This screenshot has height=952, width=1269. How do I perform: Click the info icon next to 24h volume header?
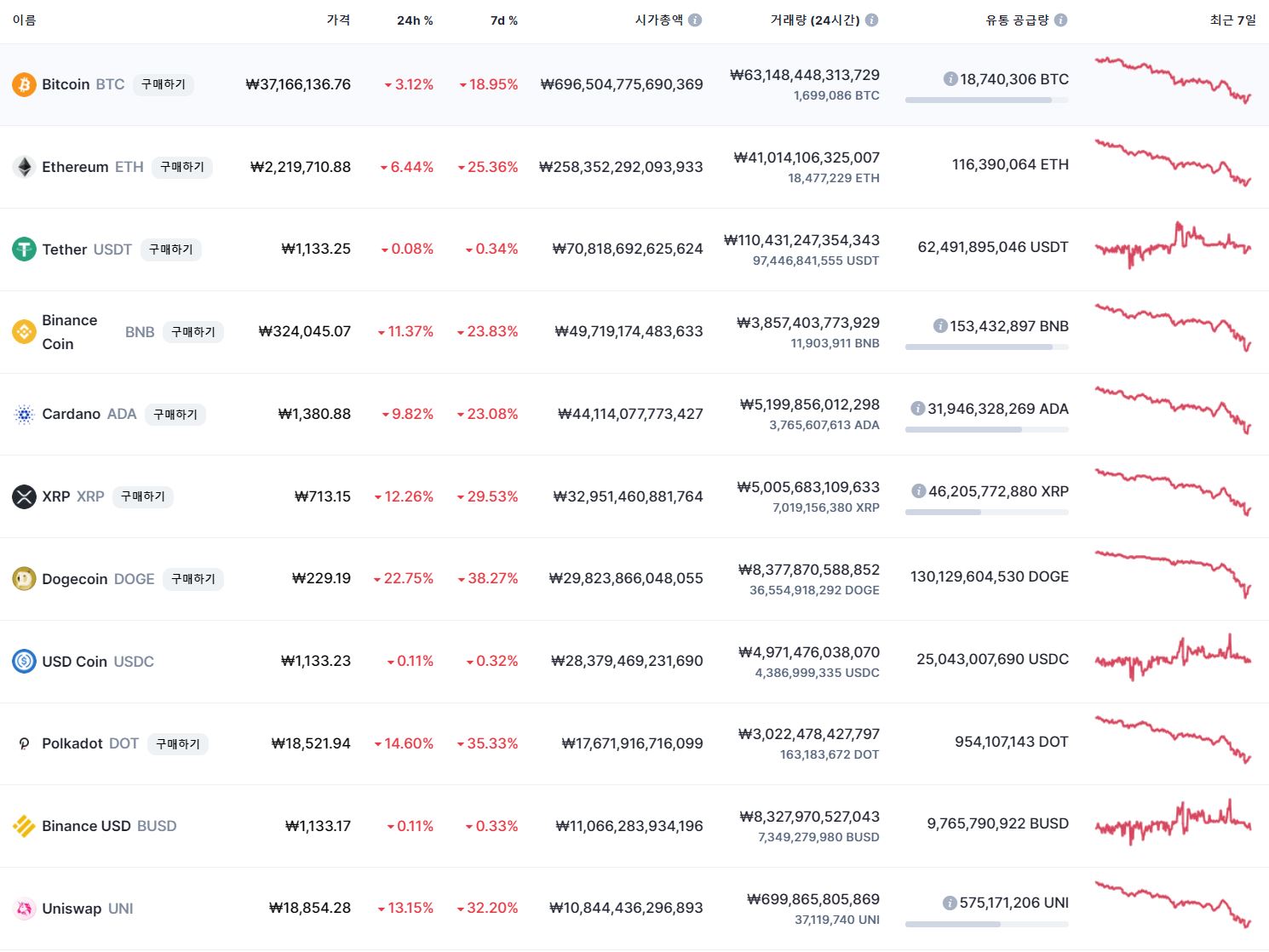click(x=871, y=20)
